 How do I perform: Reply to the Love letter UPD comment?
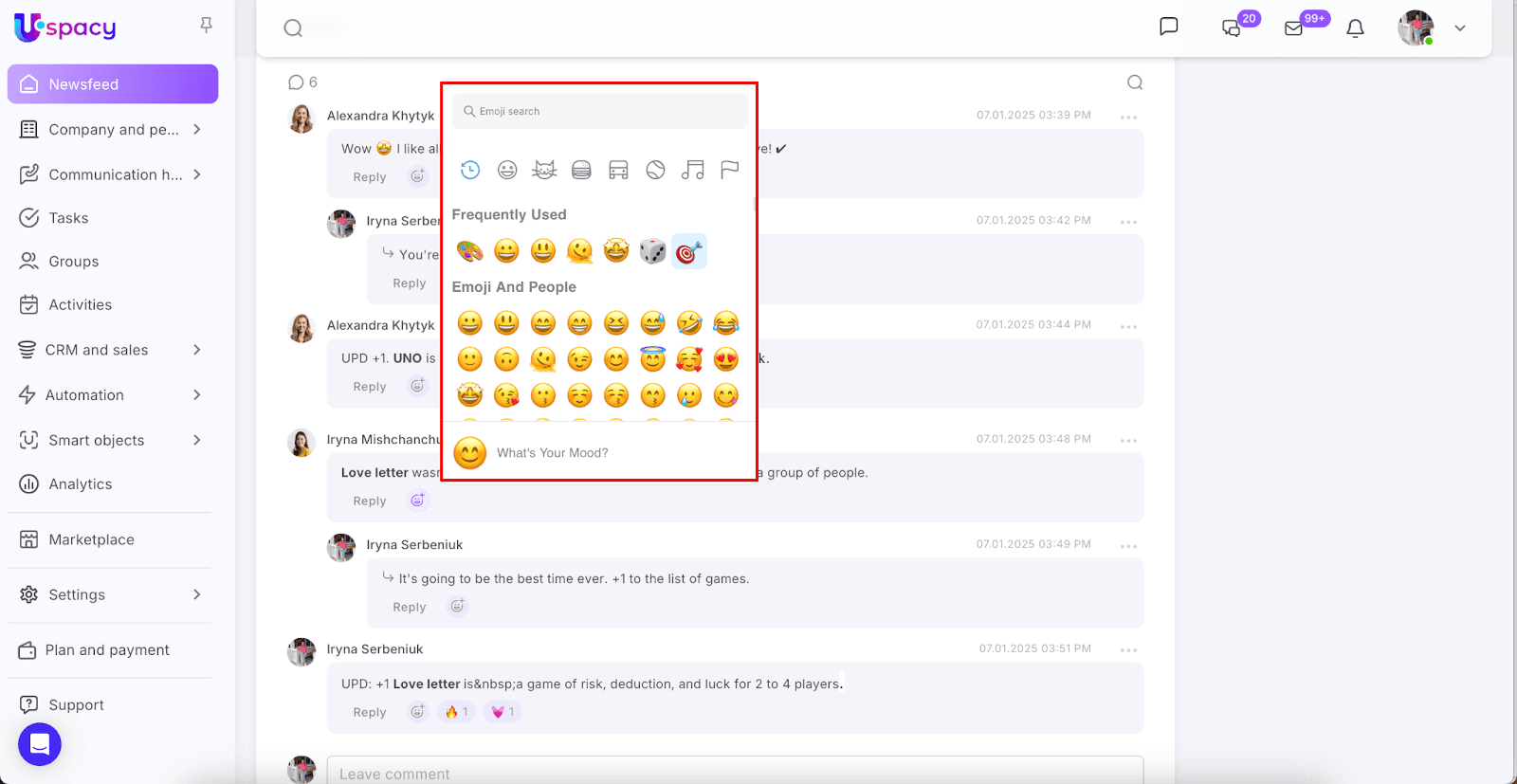pyautogui.click(x=369, y=713)
